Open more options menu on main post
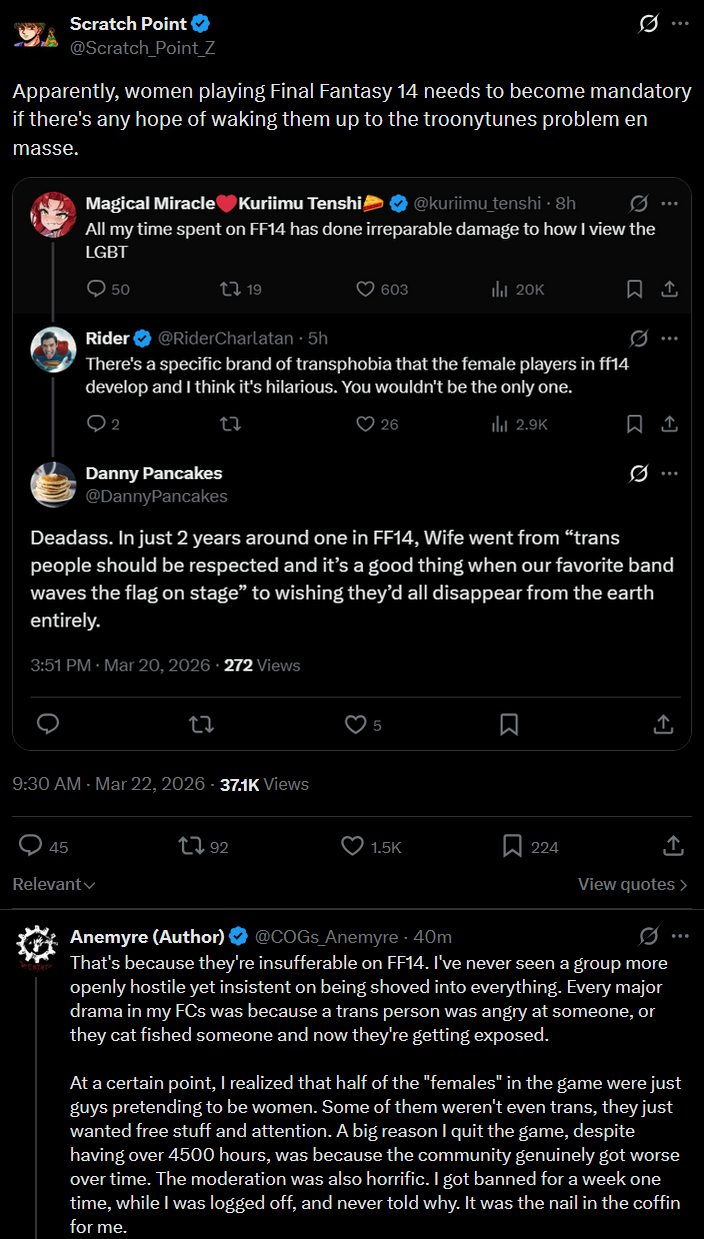Screen dimensions: 704x1239 point(680,23)
